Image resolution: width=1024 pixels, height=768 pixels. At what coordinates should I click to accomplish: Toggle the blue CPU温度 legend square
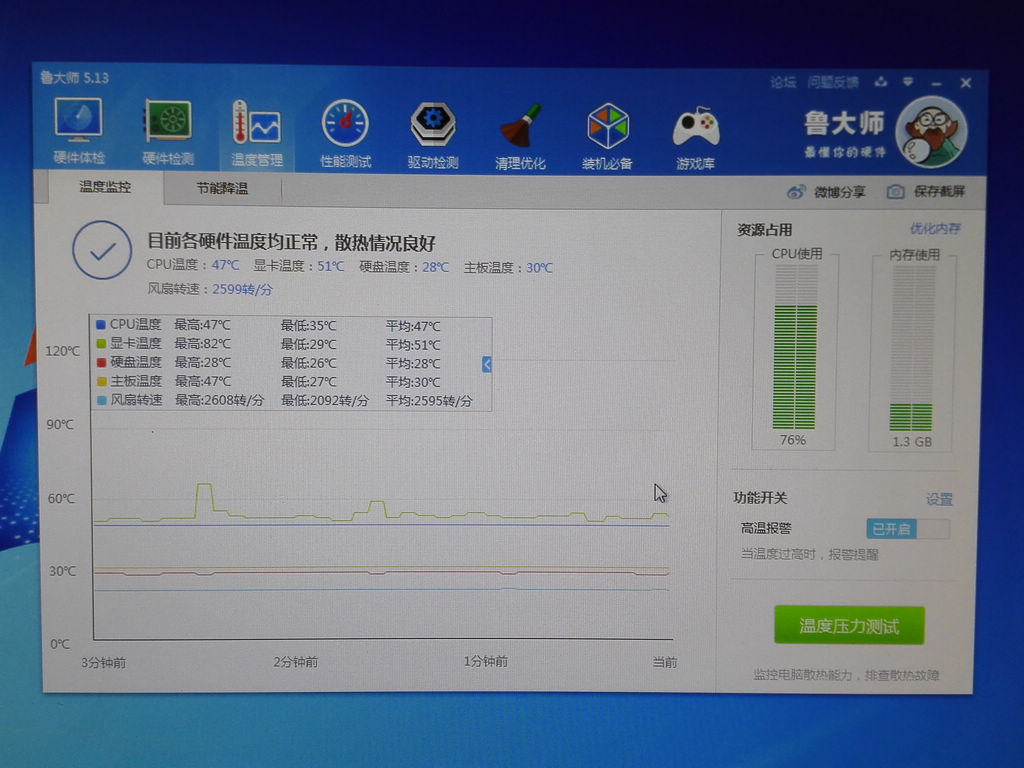click(99, 325)
